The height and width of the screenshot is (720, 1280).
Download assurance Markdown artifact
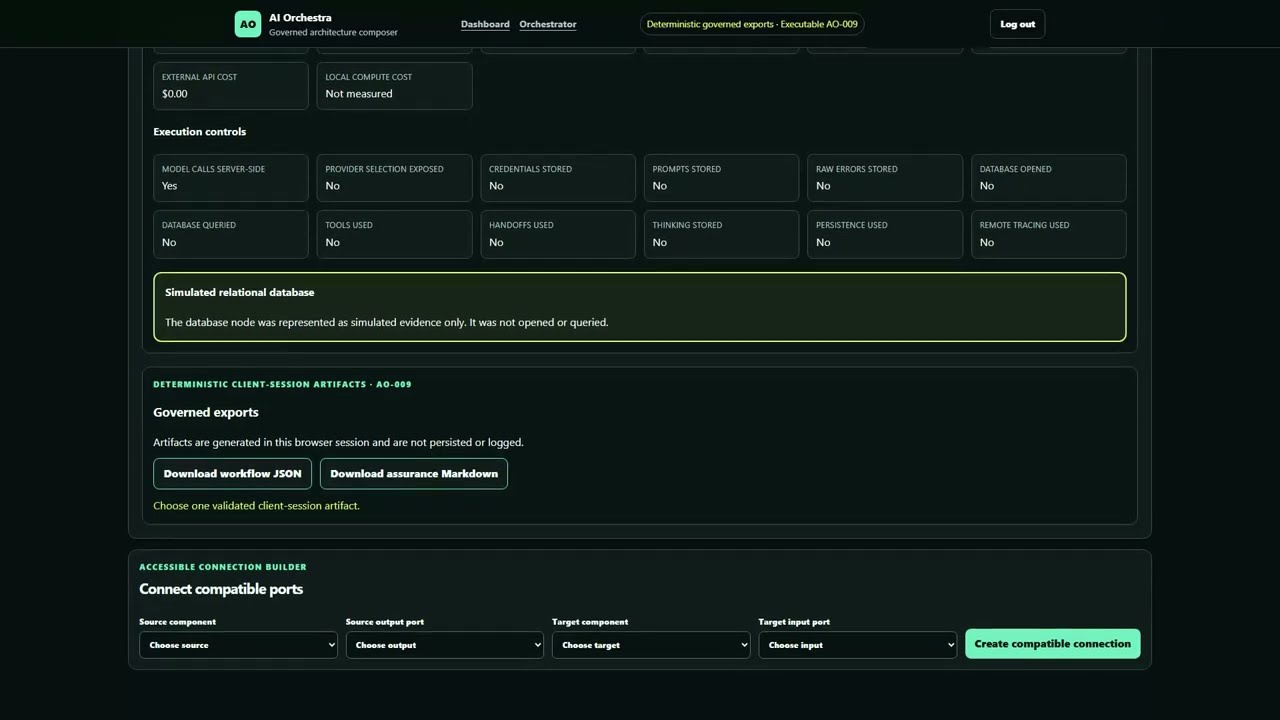tap(414, 474)
